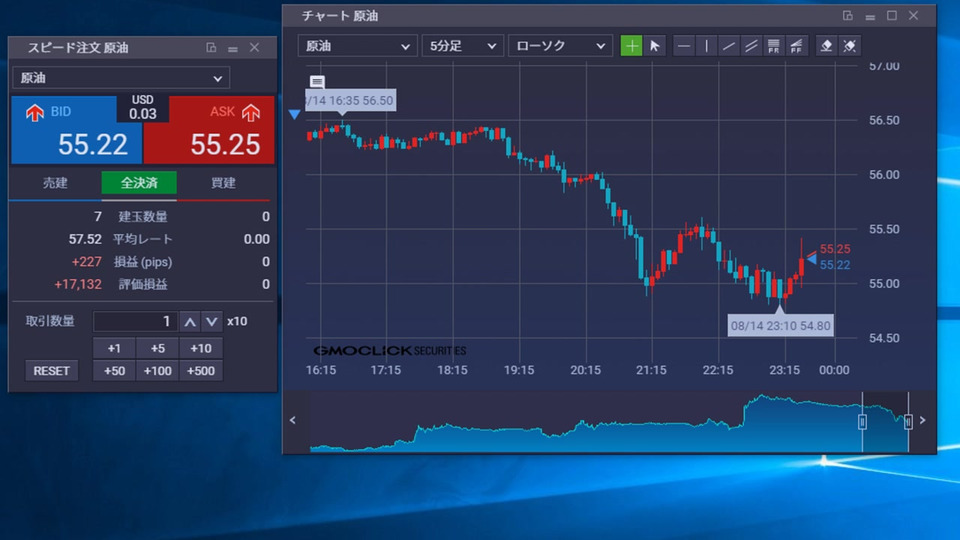Image resolution: width=960 pixels, height=540 pixels.
Task: Pick the parallel channel lines tool
Action: (751, 46)
